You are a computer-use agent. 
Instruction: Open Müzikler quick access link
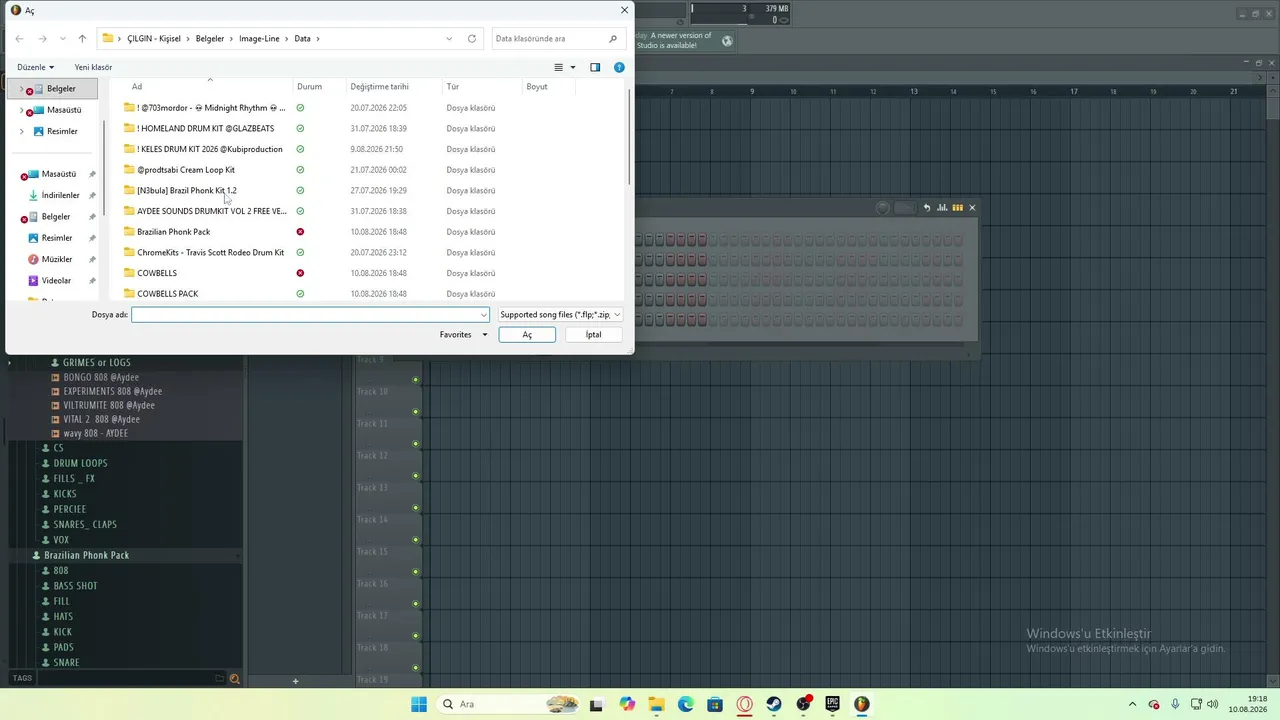click(x=57, y=259)
